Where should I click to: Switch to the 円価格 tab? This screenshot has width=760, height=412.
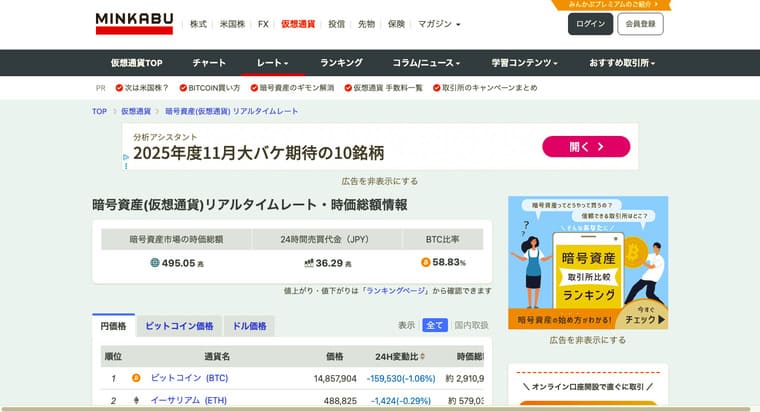(113, 326)
